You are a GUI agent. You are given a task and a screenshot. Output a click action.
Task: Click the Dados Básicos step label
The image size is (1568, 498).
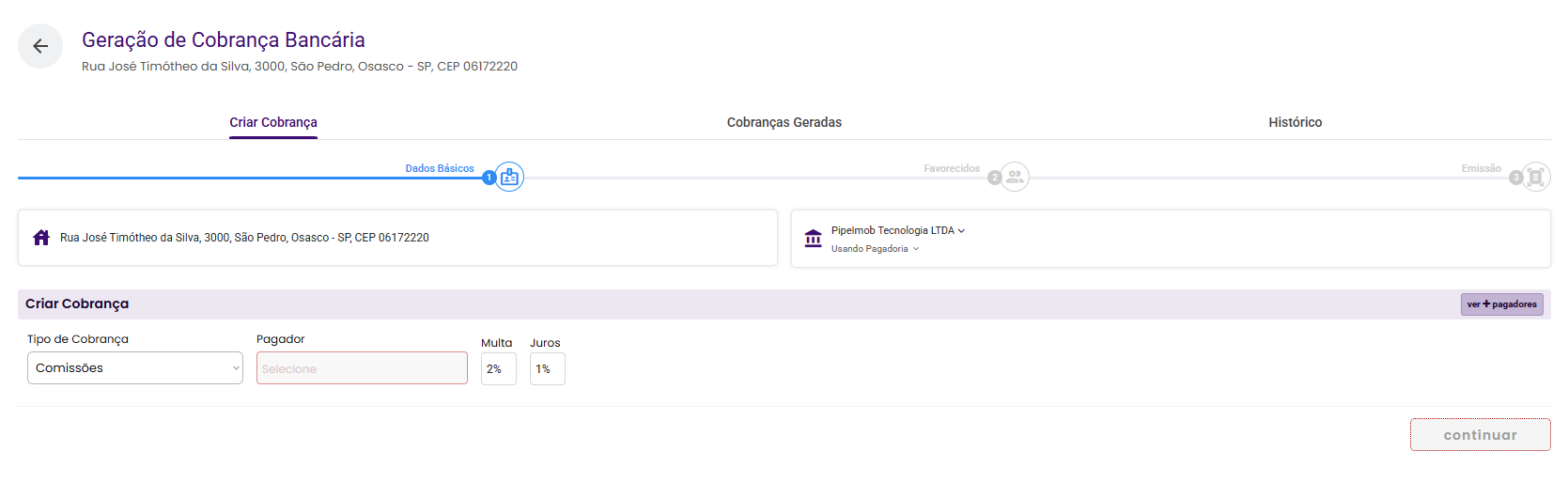point(440,168)
